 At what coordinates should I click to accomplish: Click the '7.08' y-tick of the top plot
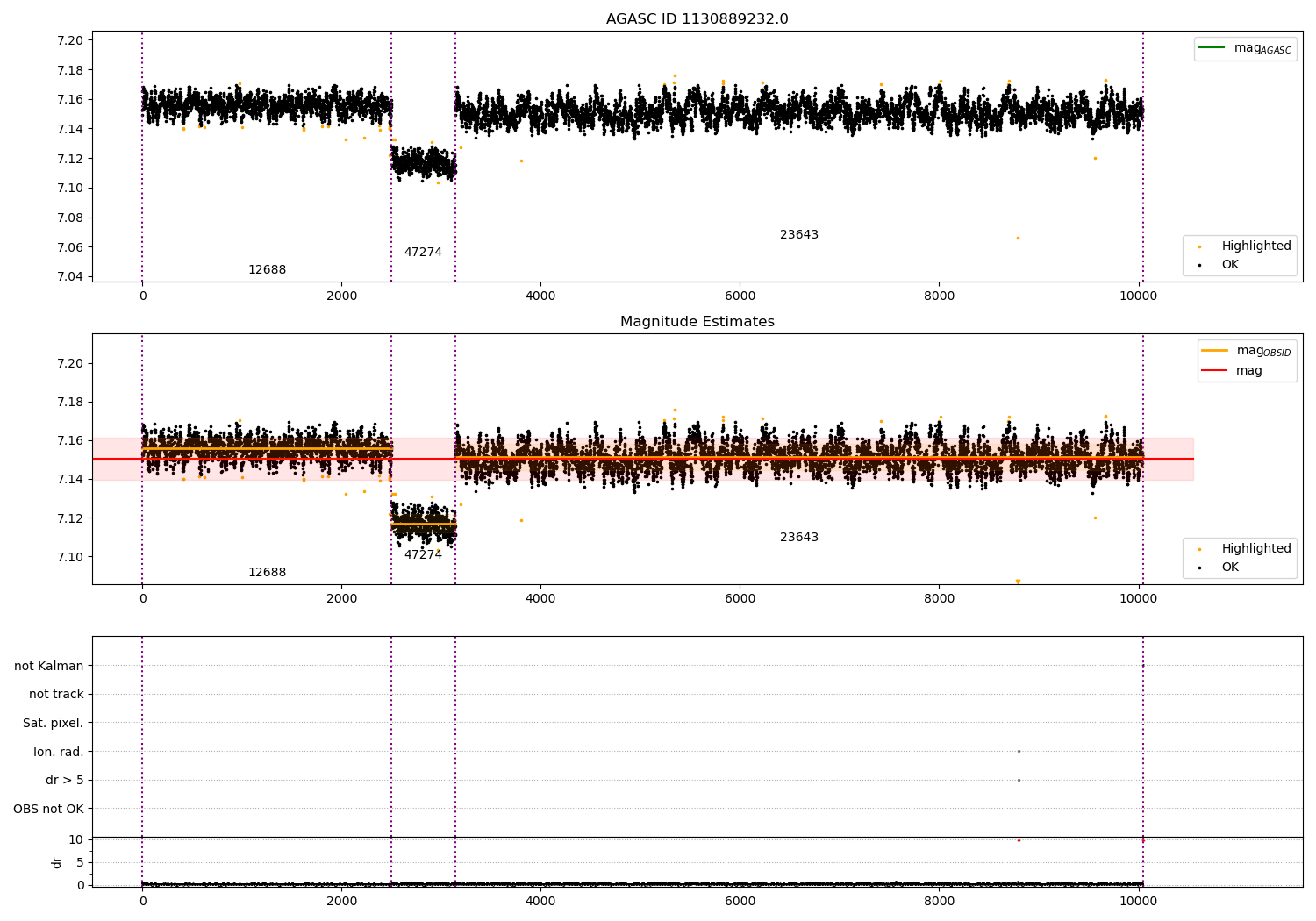(70, 218)
